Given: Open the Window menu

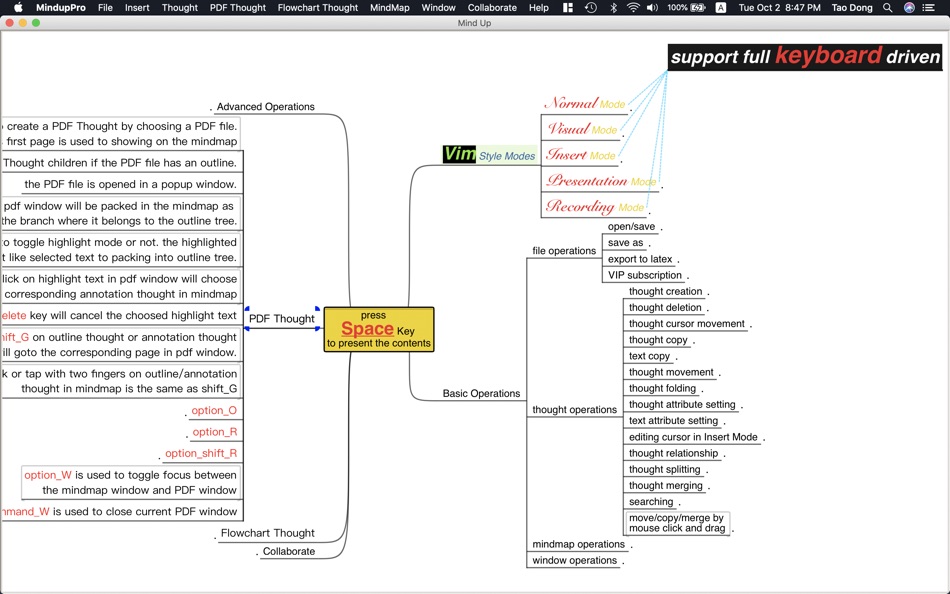Looking at the screenshot, I should coord(438,8).
